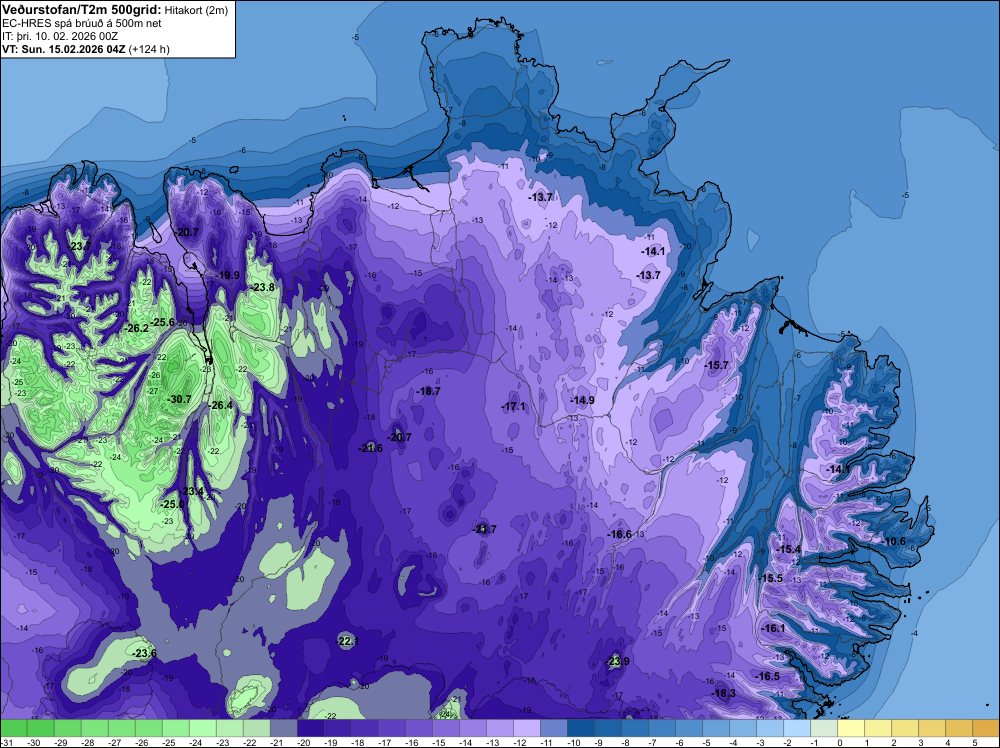Click the legend label '-31'

(6, 743)
